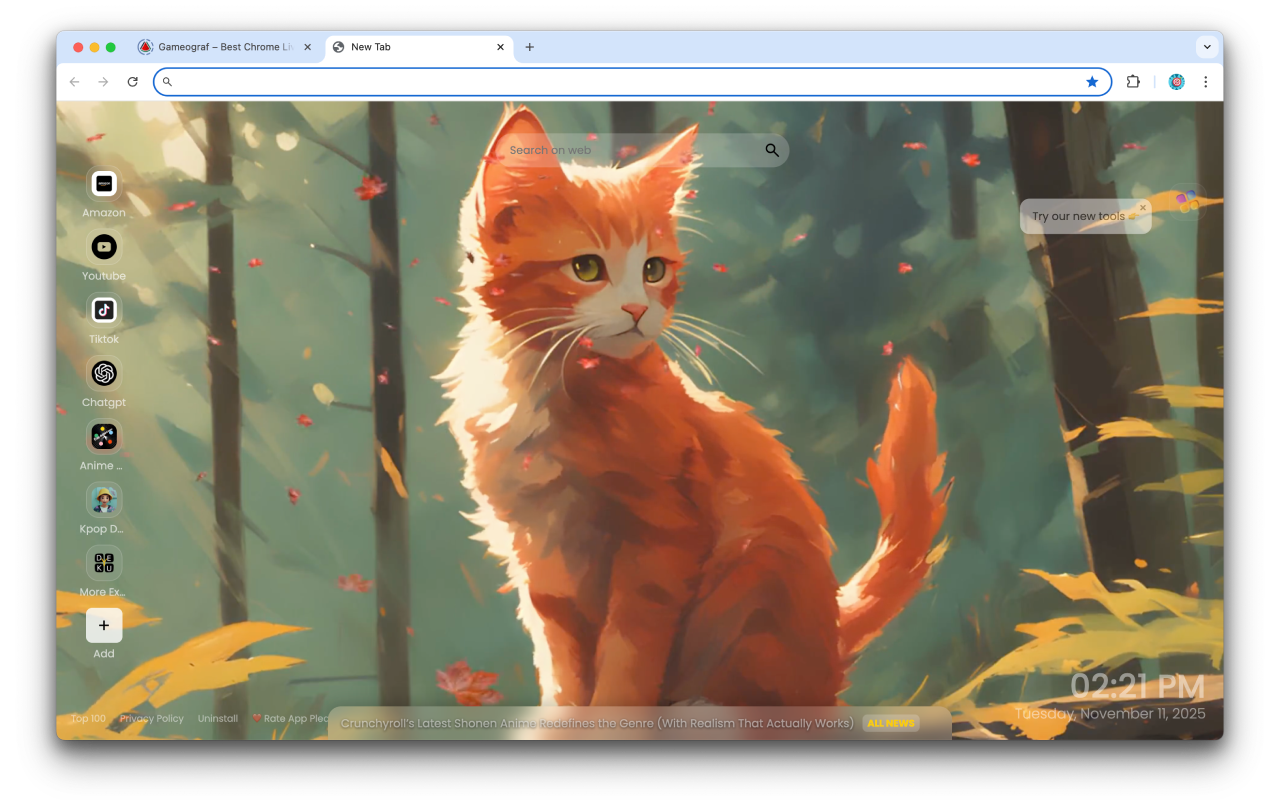Screen dimensions: 1280x800
Task: Add a new shortcut with plus button
Action: point(104,625)
